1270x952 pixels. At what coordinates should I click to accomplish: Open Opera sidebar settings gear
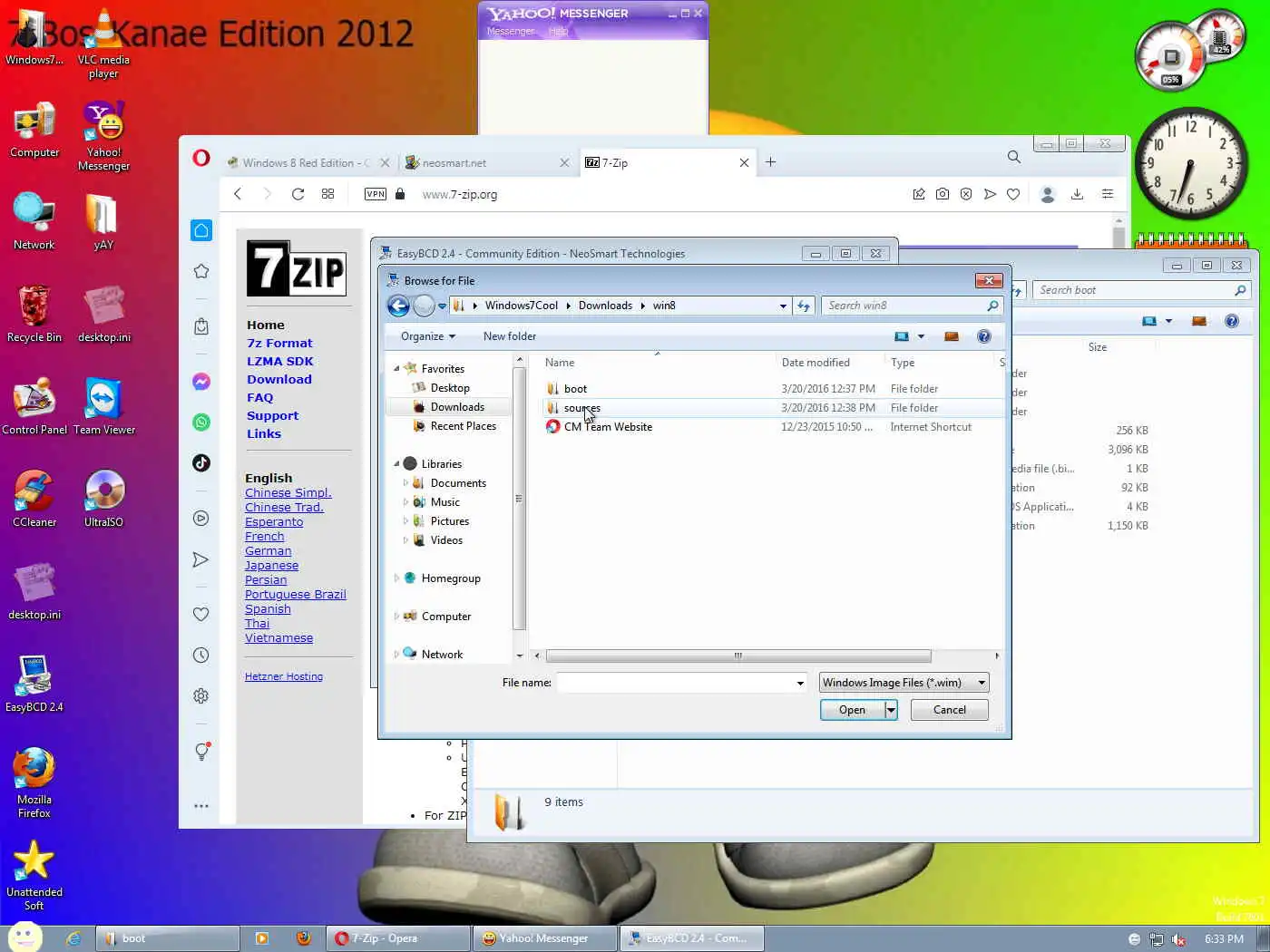click(201, 696)
